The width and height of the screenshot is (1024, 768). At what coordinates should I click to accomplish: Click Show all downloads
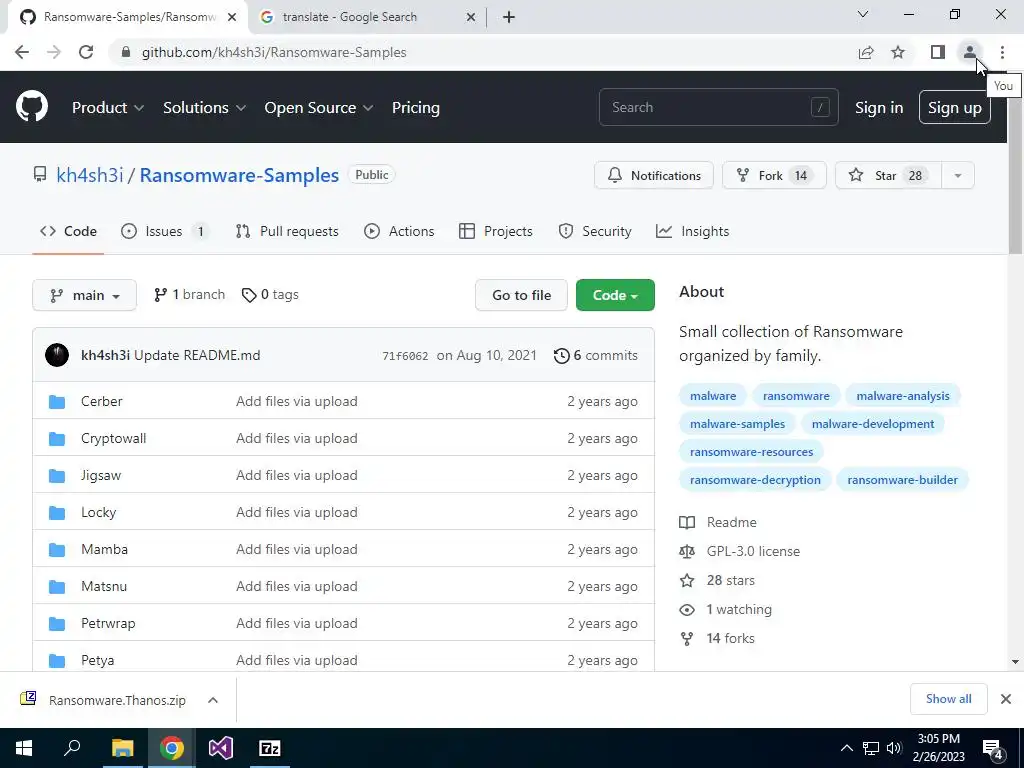point(948,699)
